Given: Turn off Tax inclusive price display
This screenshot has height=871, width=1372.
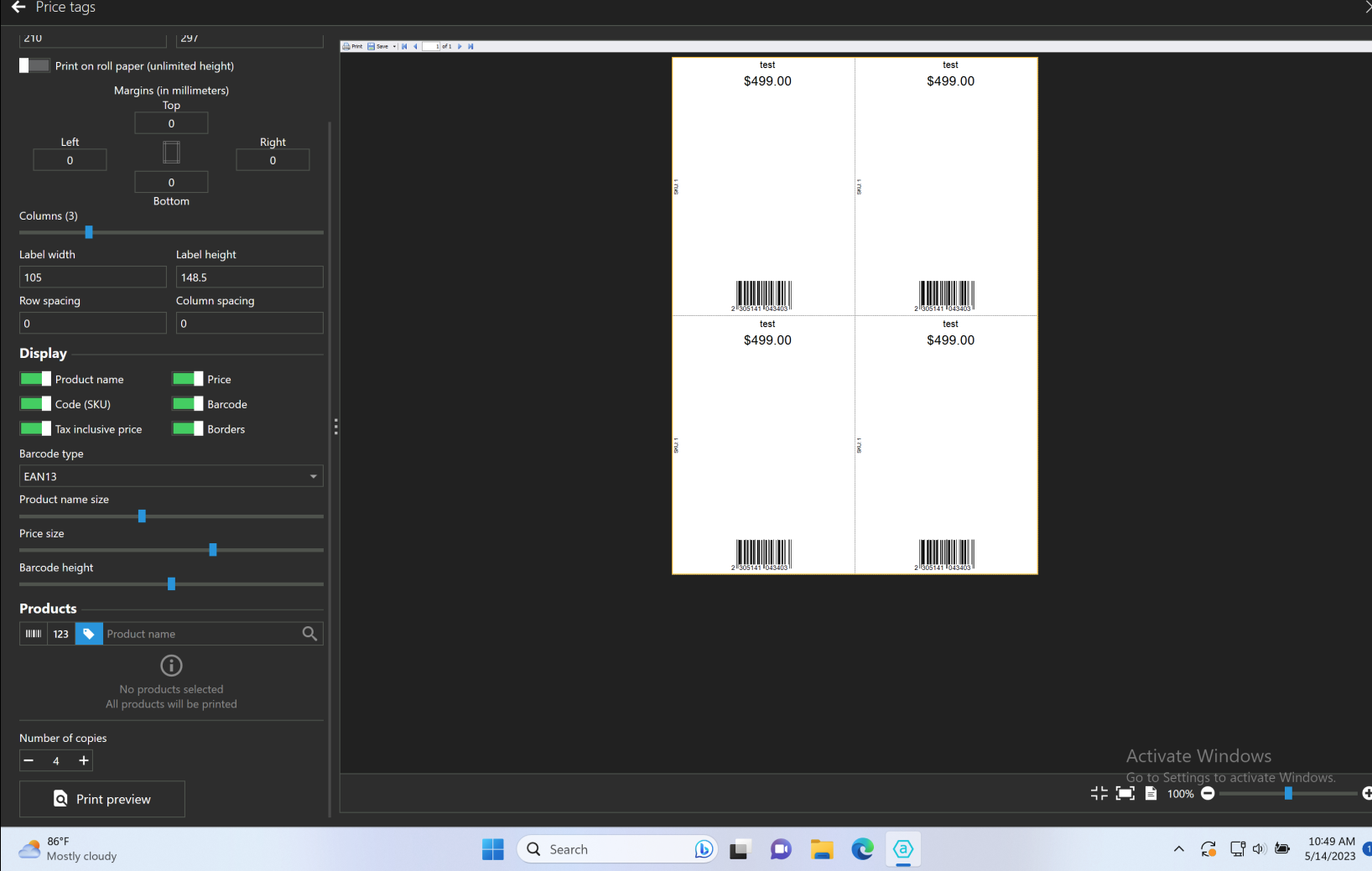Looking at the screenshot, I should pos(34,428).
